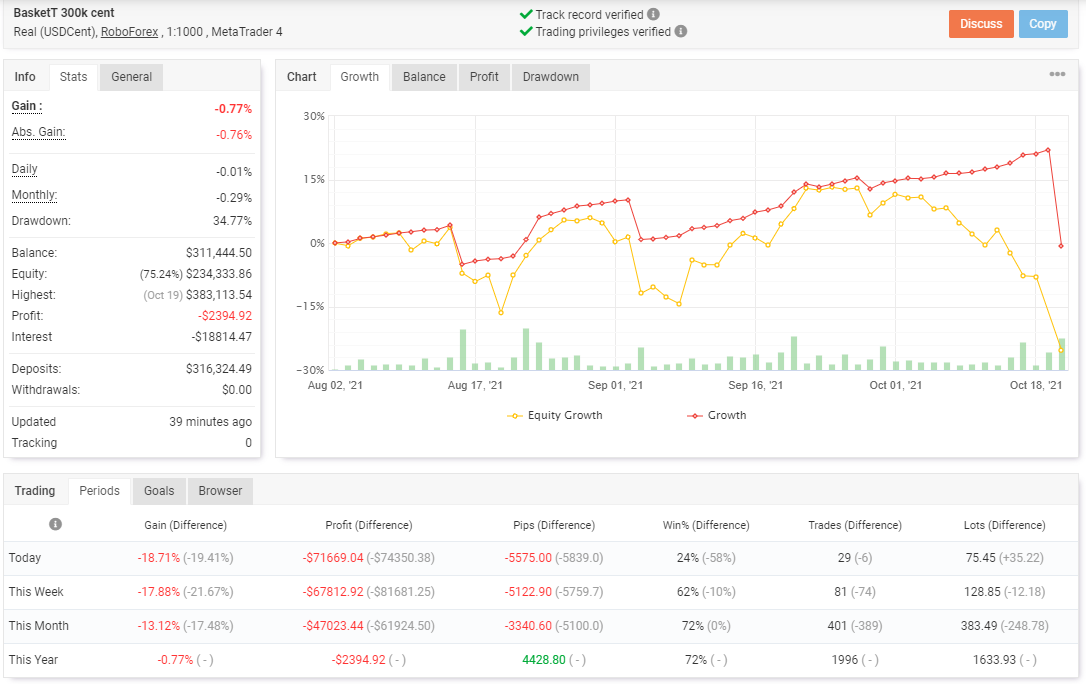Click the Deposits value $316,324.49
Screen dimensions: 1086x684
[219, 369]
